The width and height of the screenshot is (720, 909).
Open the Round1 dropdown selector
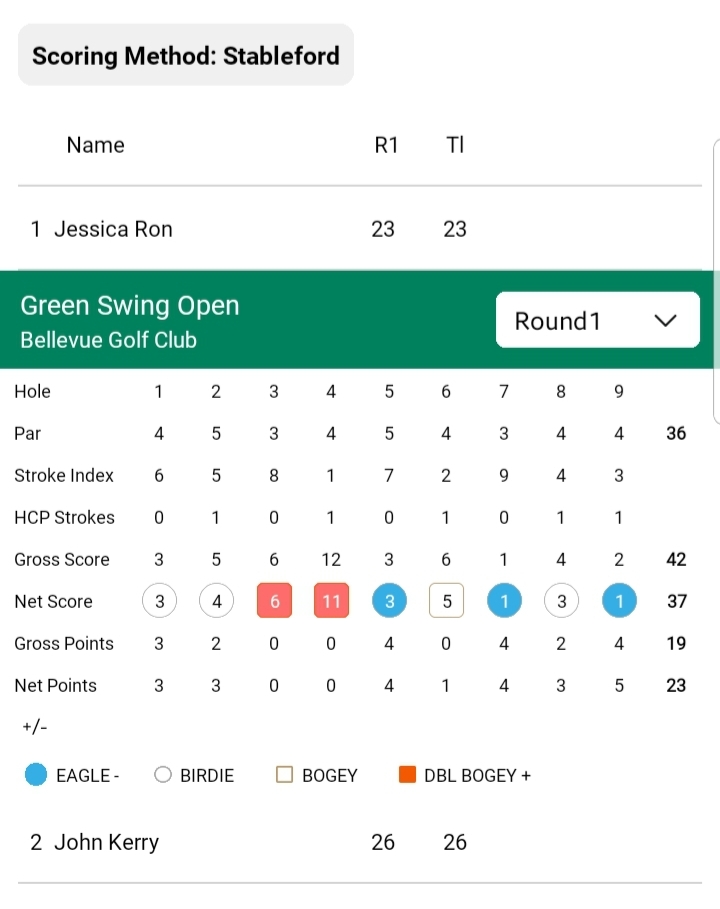597,320
